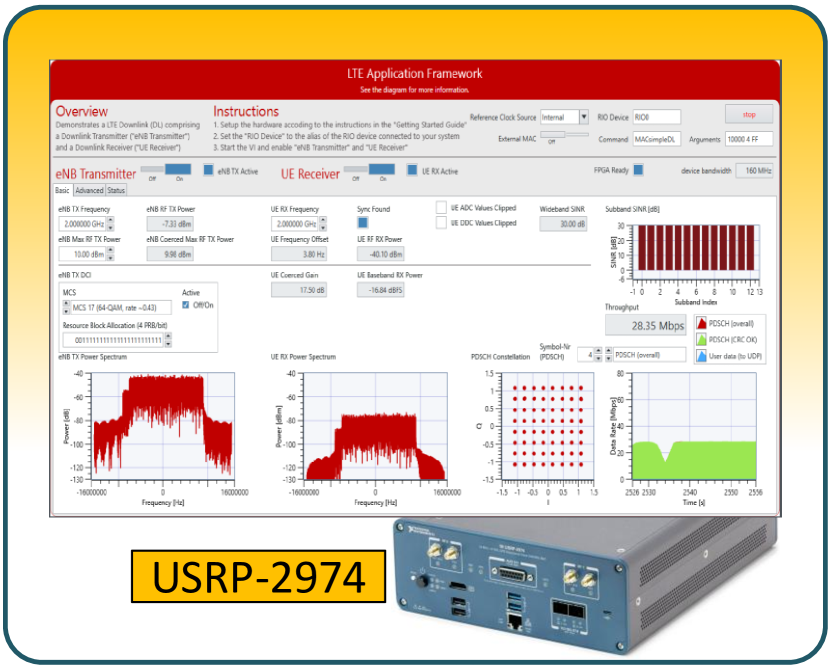Click the Command field showing MACsimpleDL
The height and width of the screenshot is (665, 830).
656,139
